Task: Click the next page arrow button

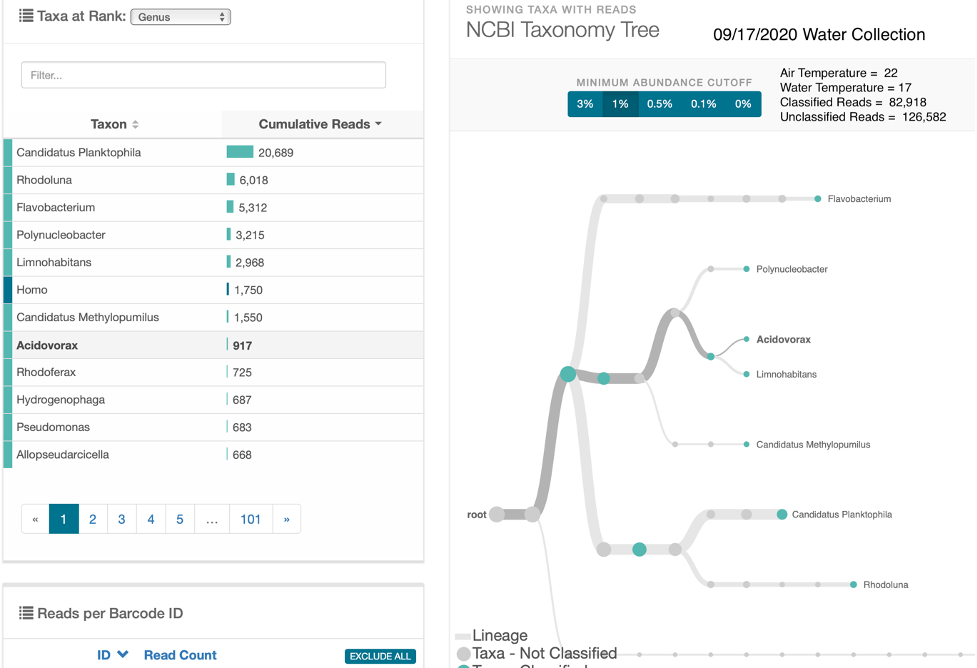Action: click(286, 519)
